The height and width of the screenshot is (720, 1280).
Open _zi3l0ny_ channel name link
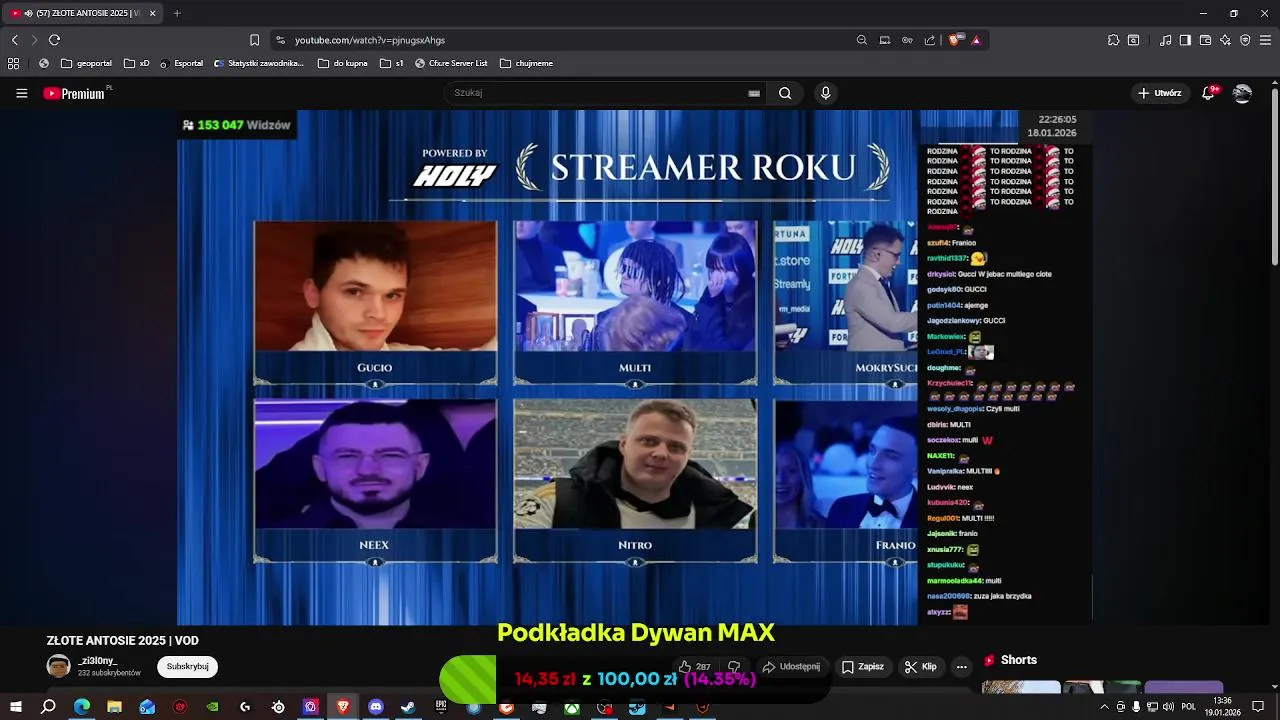point(98,661)
